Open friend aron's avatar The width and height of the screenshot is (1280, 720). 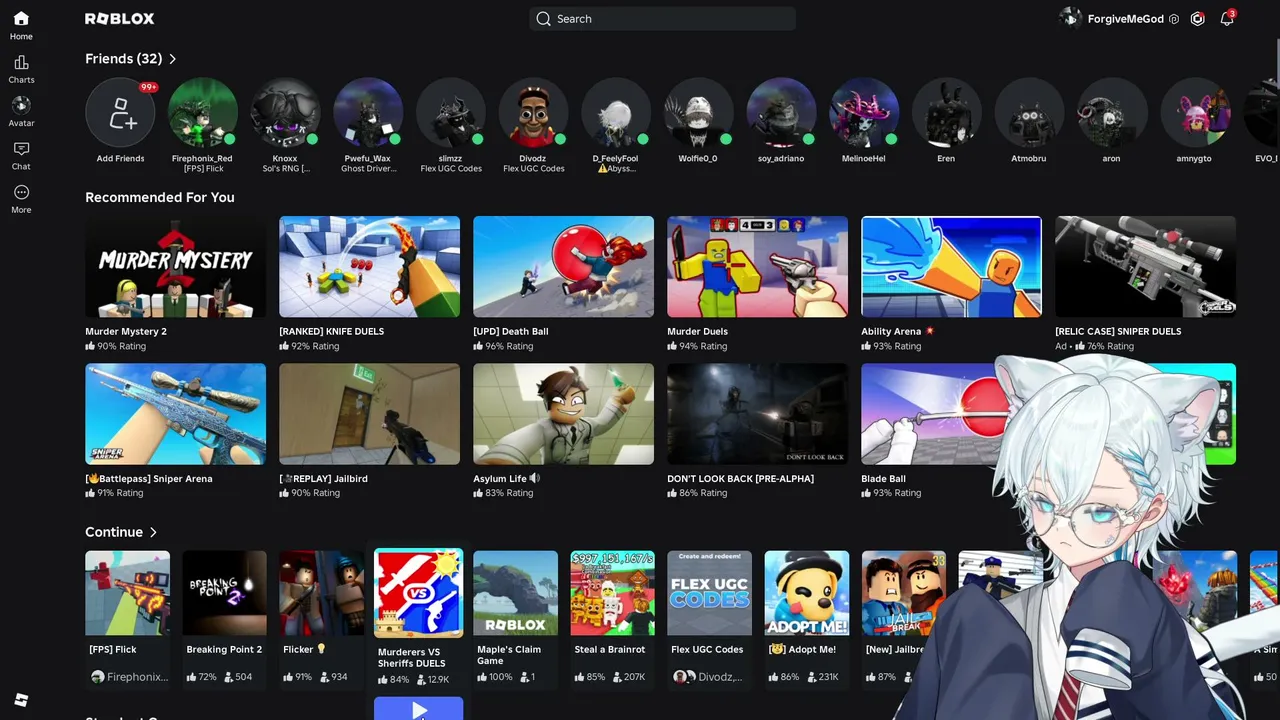(x=1111, y=113)
